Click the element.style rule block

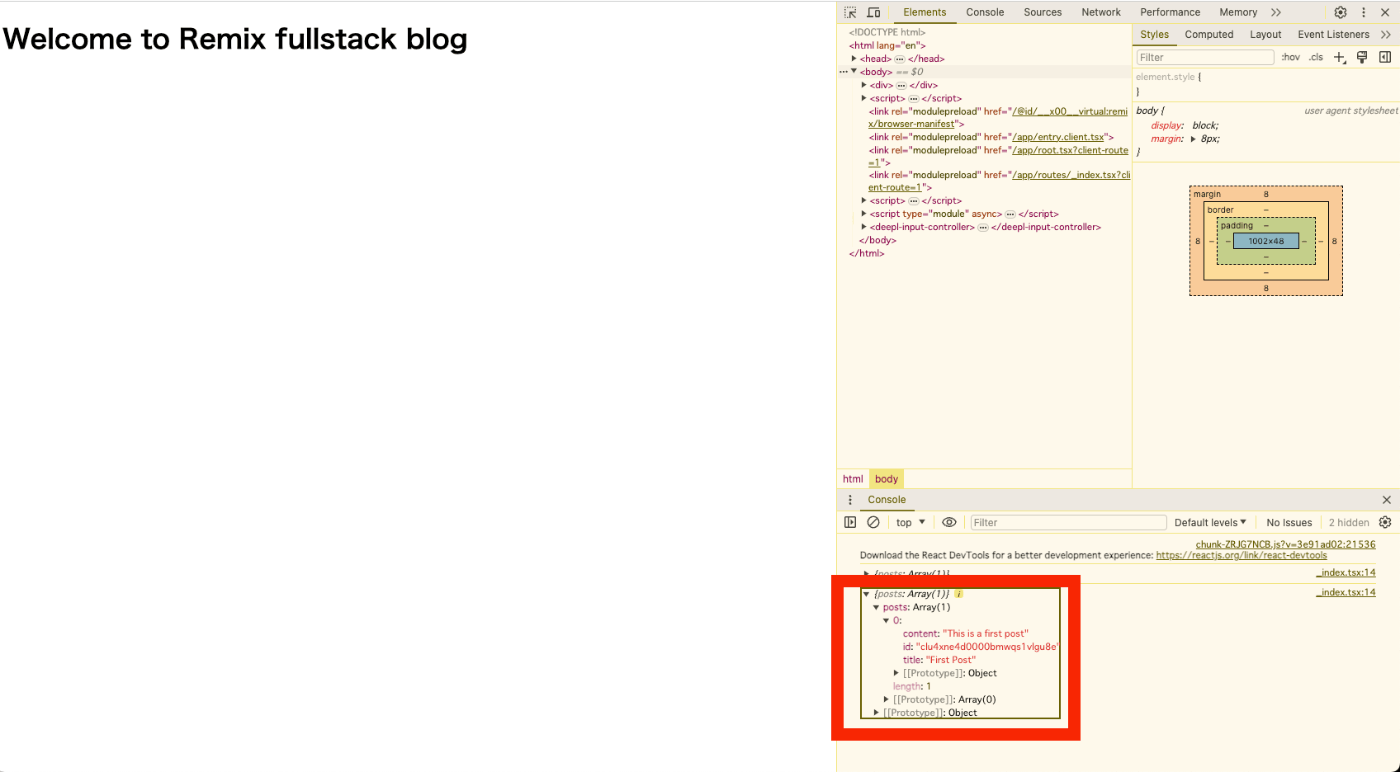tap(1266, 83)
